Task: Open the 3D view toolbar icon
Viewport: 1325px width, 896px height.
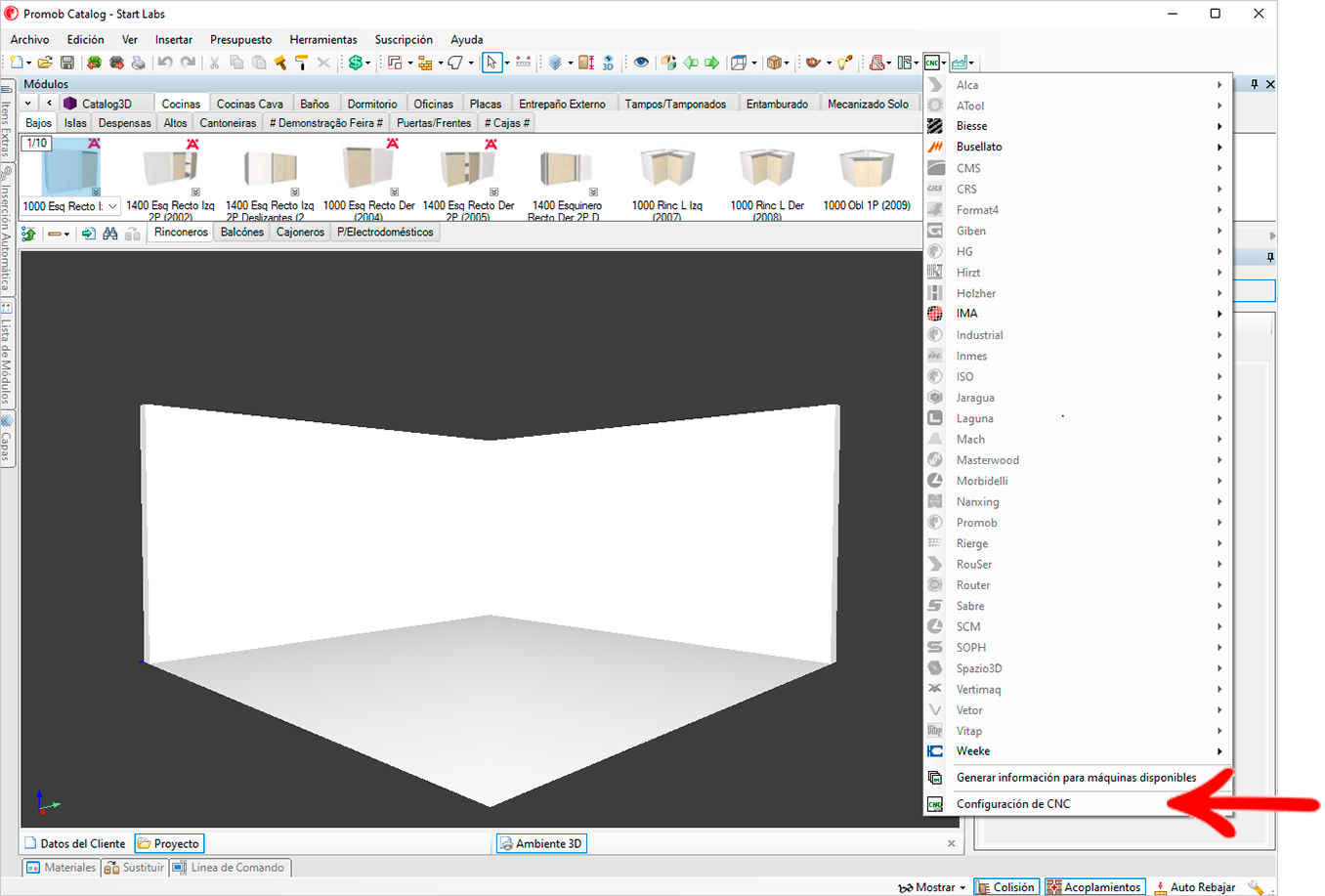Action: (x=608, y=63)
